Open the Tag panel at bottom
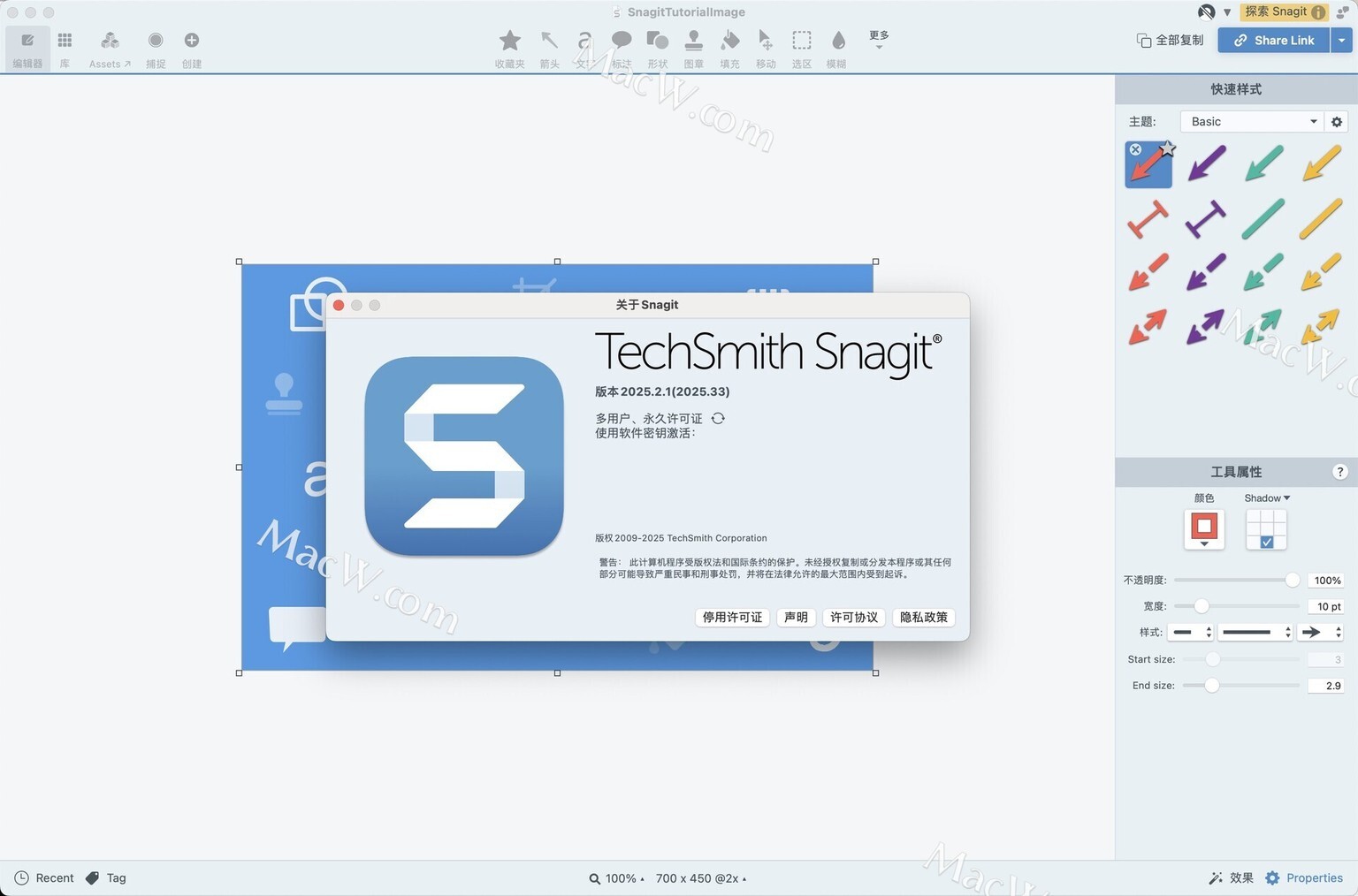Image resolution: width=1358 pixels, height=896 pixels. (x=106, y=878)
